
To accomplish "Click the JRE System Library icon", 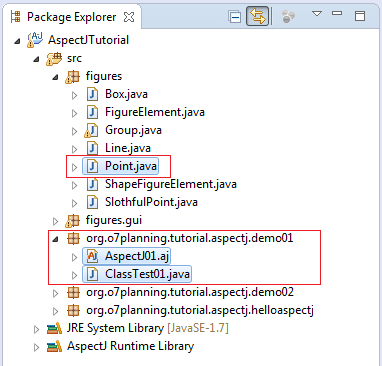I will [54, 329].
